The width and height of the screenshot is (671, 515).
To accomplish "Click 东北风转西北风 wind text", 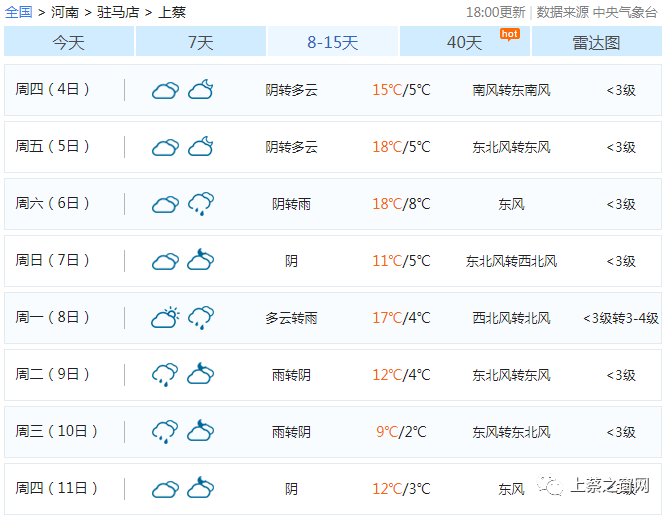I will pos(511,261).
